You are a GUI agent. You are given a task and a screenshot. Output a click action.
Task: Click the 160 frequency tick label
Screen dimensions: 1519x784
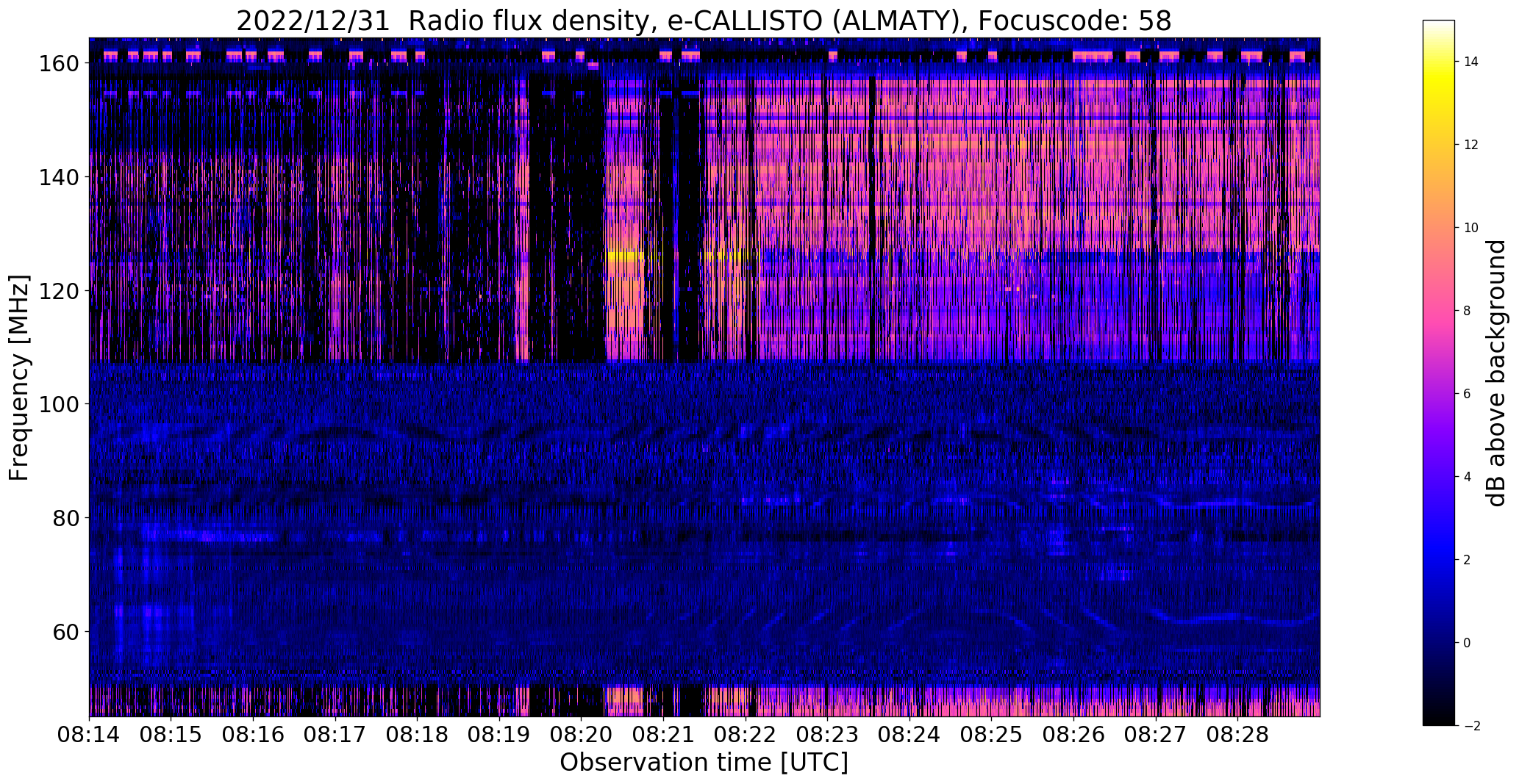pyautogui.click(x=59, y=64)
